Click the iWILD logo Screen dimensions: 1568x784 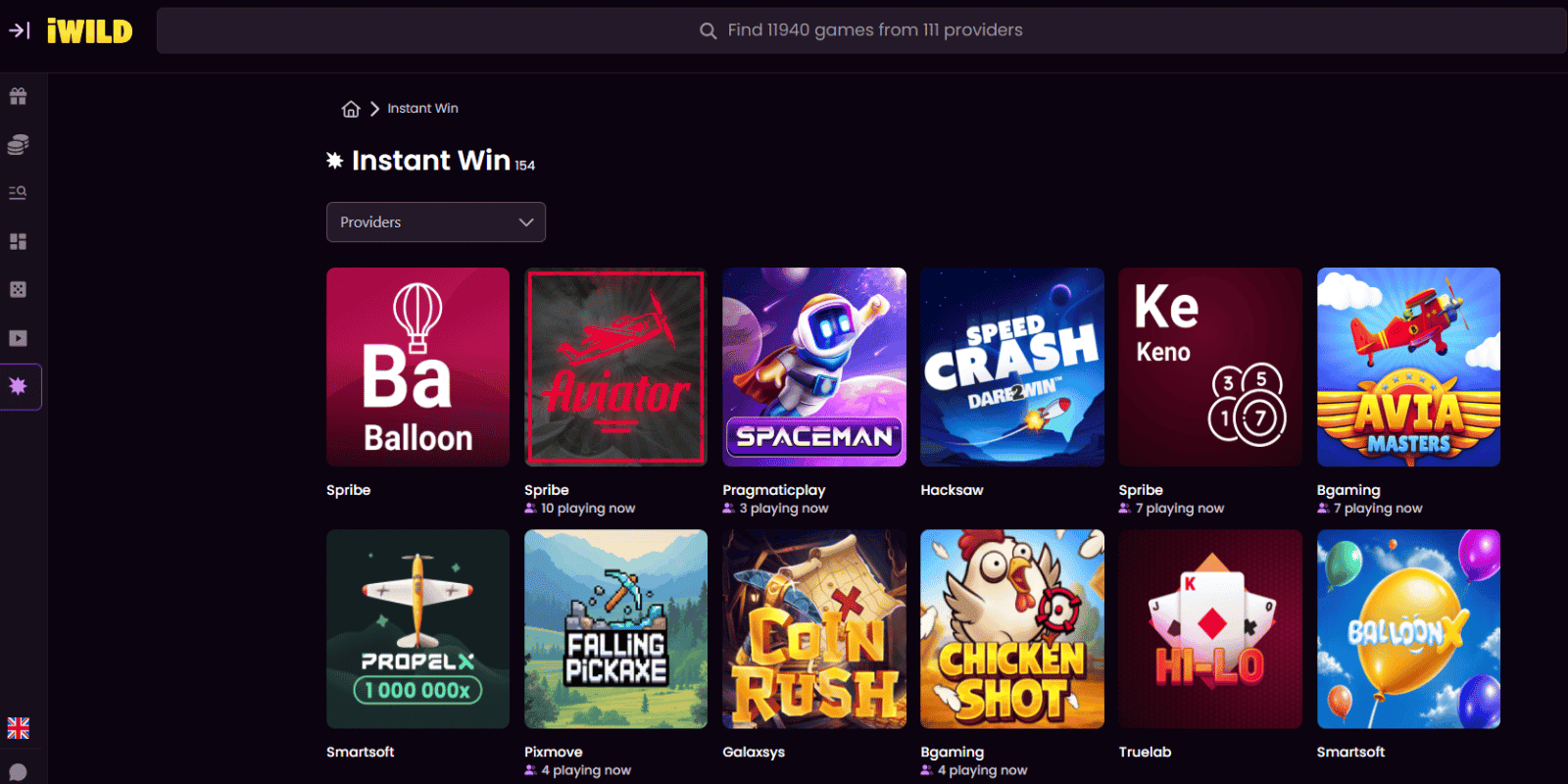(89, 31)
